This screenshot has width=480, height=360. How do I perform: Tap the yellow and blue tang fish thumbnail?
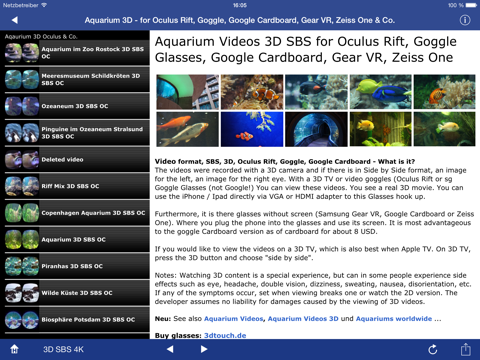click(381, 92)
